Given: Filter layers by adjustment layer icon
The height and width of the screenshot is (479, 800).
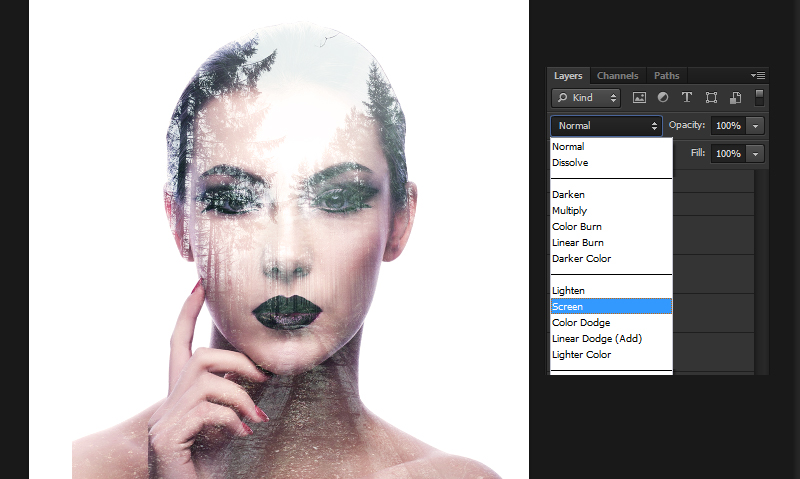Looking at the screenshot, I should tap(662, 98).
